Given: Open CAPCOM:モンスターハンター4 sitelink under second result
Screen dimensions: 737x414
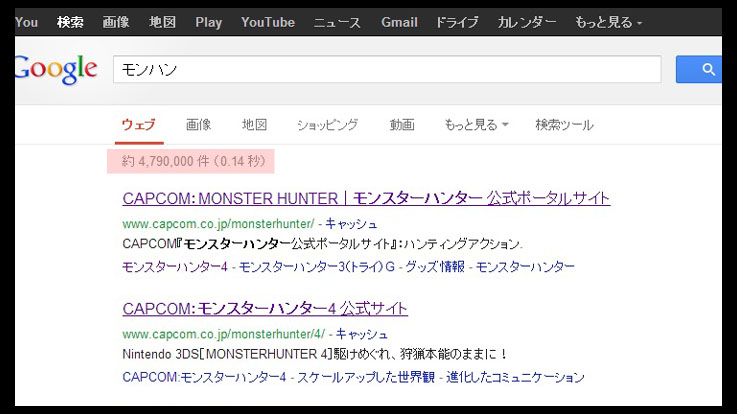Looking at the screenshot, I should coord(204,377).
